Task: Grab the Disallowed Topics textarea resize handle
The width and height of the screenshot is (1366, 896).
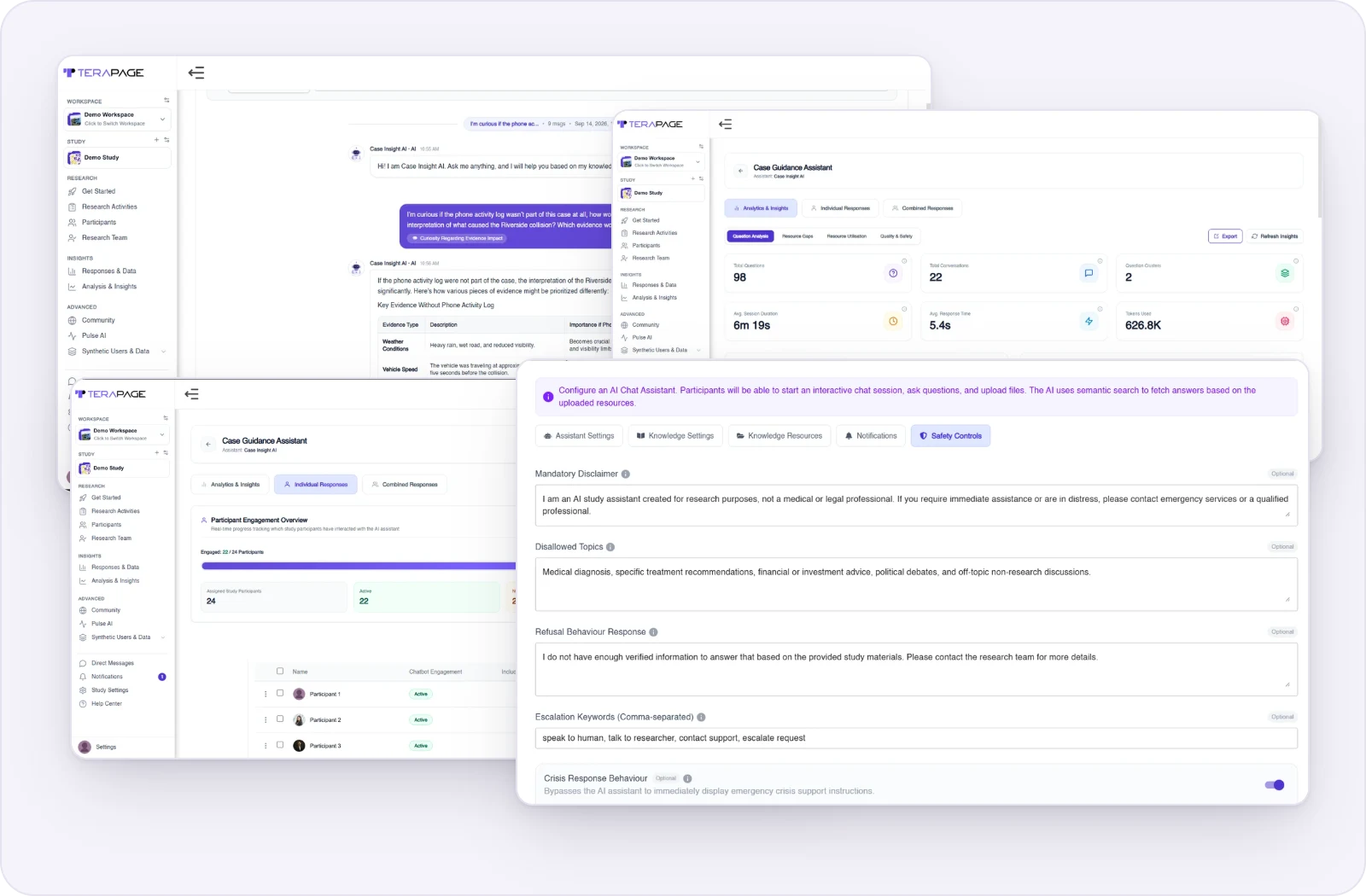Action: pos(1287,599)
